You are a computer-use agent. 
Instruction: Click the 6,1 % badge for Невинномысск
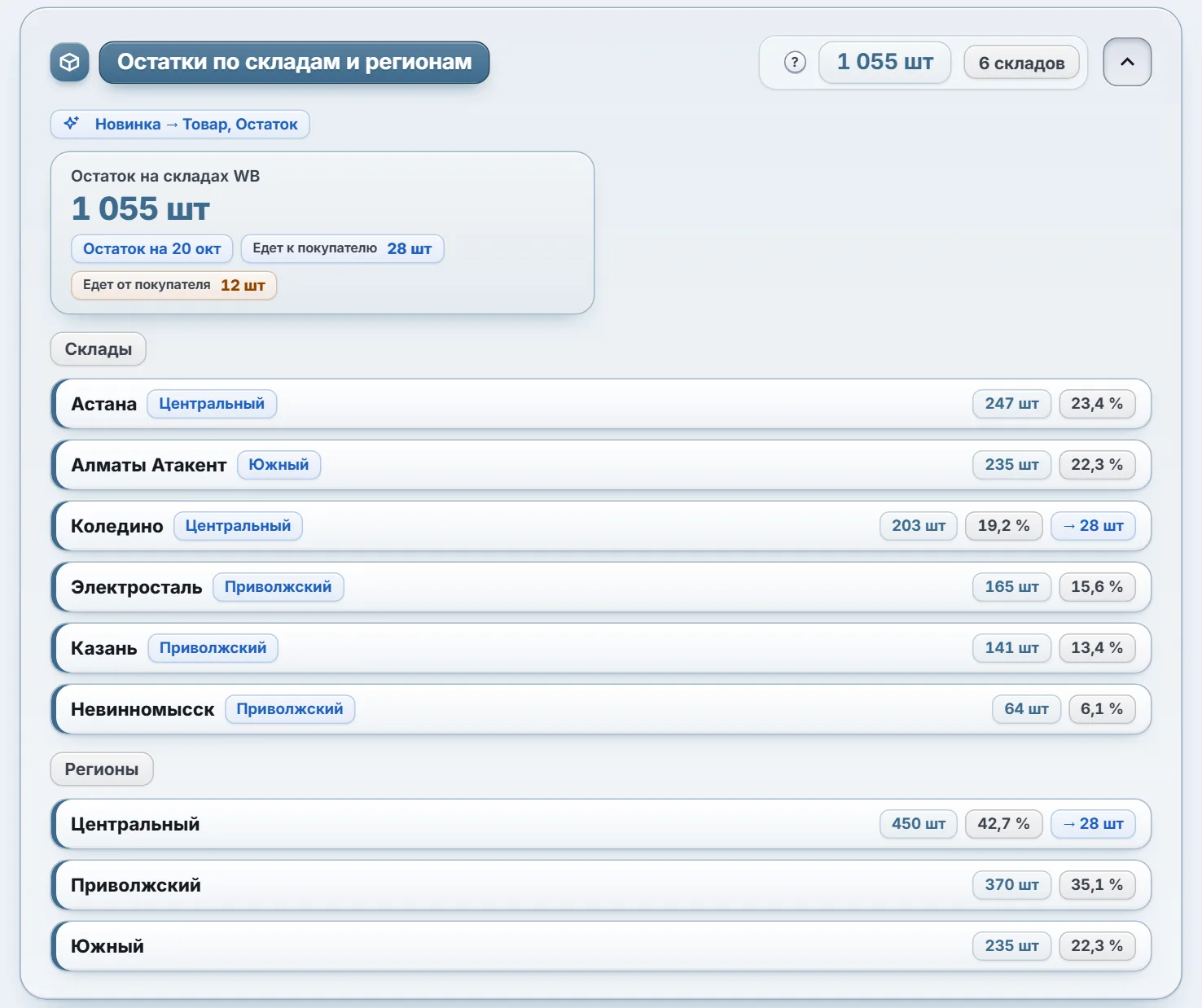coord(1102,709)
